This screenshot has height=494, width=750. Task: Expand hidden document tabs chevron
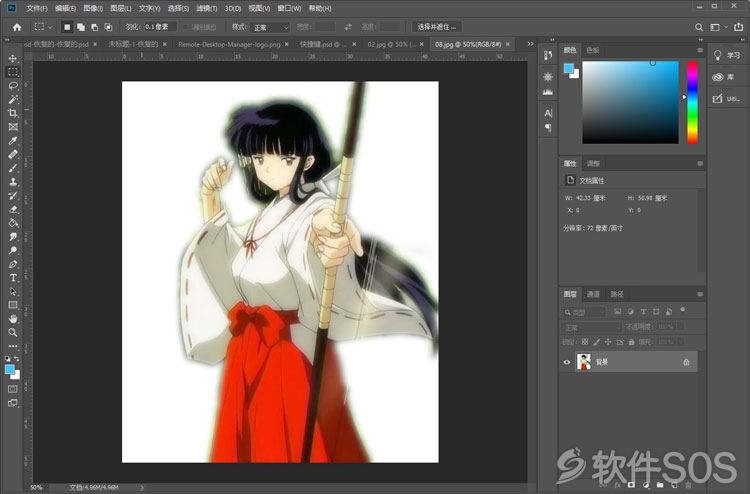(530, 44)
